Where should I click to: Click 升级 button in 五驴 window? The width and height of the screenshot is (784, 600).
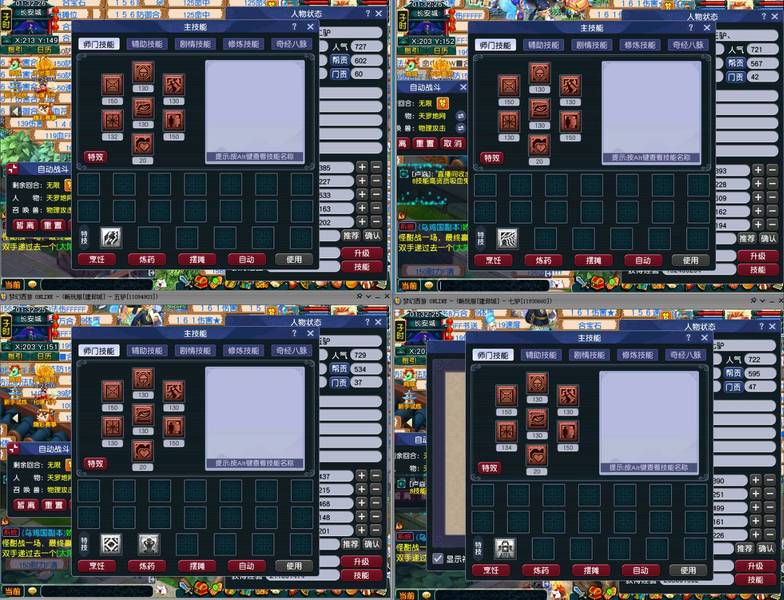click(362, 562)
